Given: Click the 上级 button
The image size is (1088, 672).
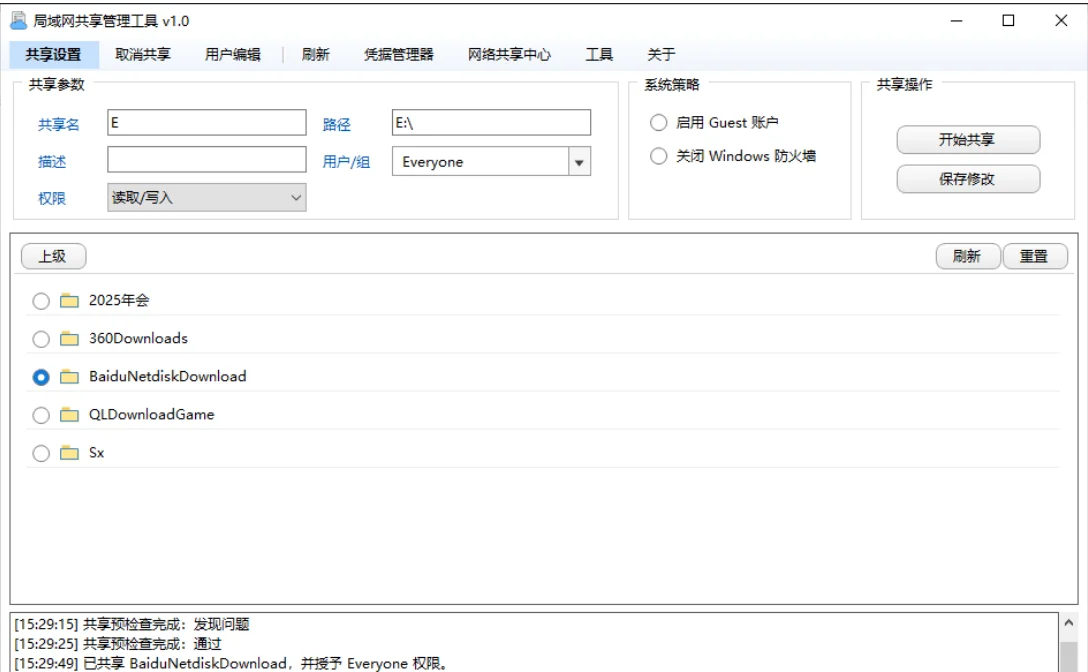Looking at the screenshot, I should pos(53,256).
